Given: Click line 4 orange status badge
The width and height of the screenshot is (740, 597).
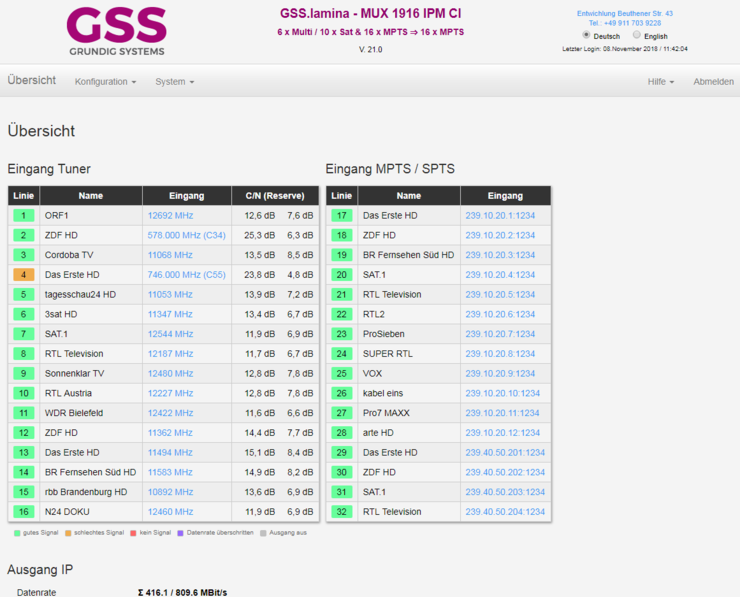Looking at the screenshot, I should (x=23, y=275).
